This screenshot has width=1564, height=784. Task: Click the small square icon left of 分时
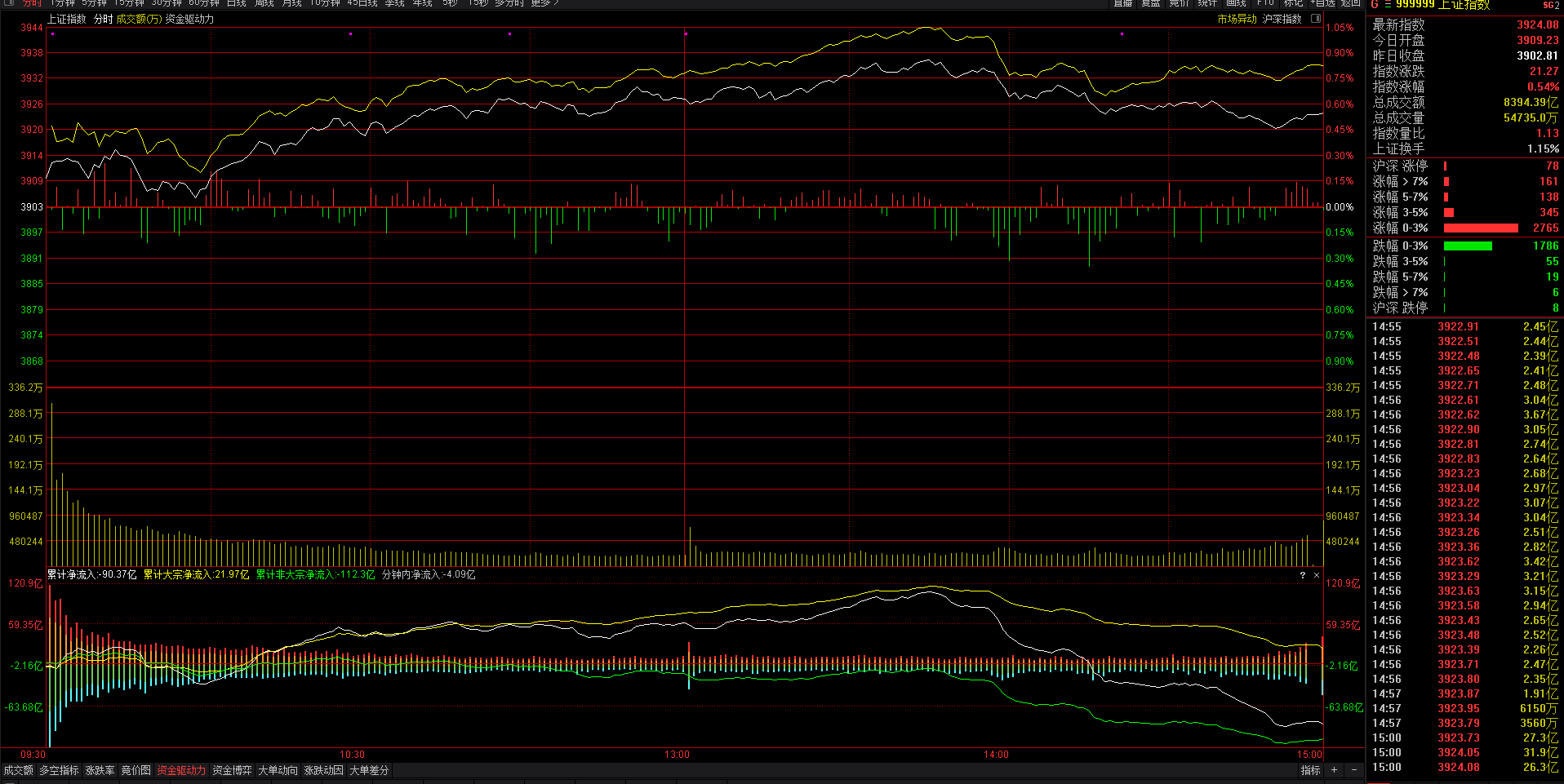10,2
